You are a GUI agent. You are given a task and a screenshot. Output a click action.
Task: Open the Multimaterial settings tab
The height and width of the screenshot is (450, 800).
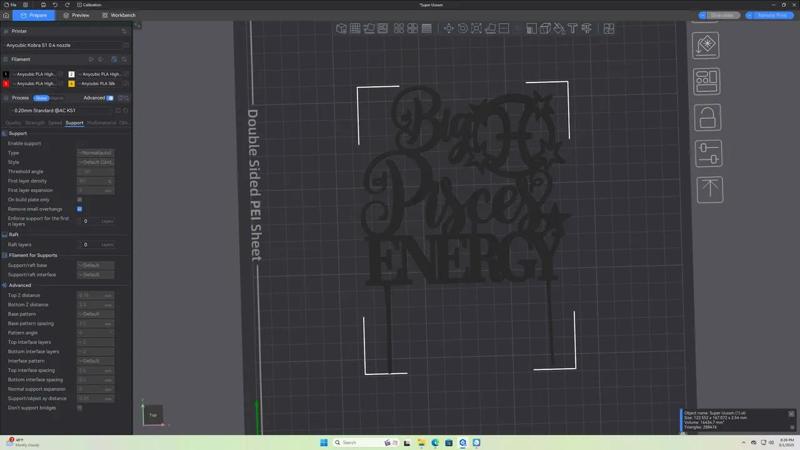pyautogui.click(x=101, y=123)
